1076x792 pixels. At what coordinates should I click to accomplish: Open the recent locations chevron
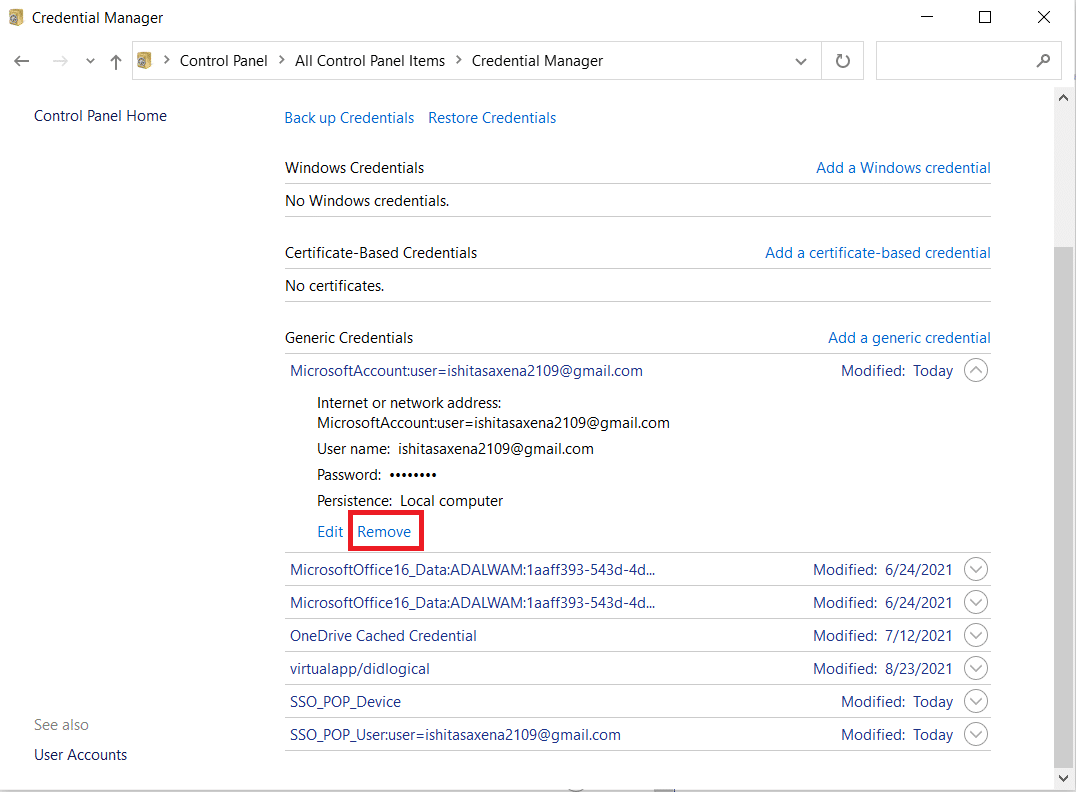click(90, 61)
